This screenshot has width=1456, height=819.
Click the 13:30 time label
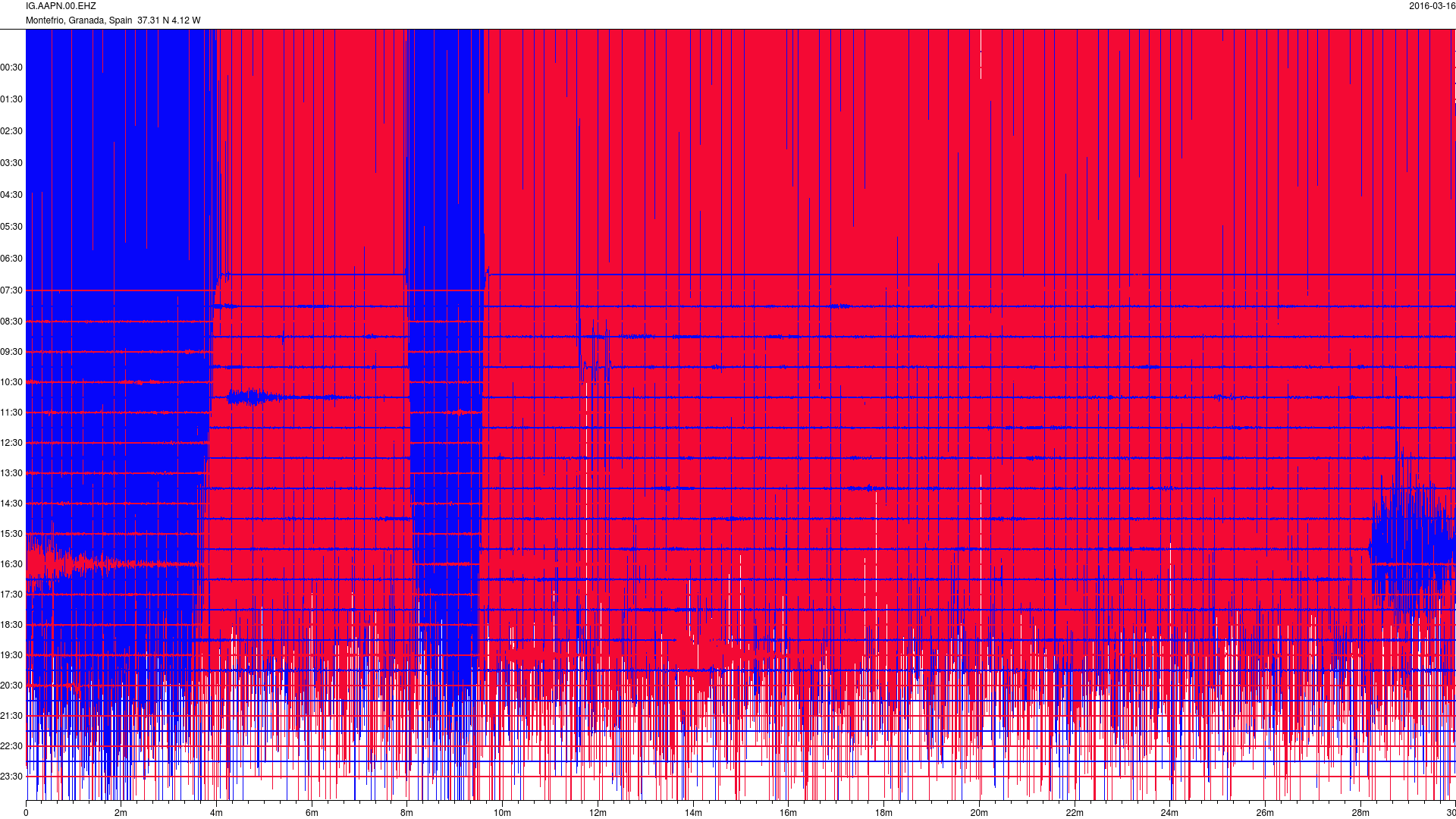point(11,473)
